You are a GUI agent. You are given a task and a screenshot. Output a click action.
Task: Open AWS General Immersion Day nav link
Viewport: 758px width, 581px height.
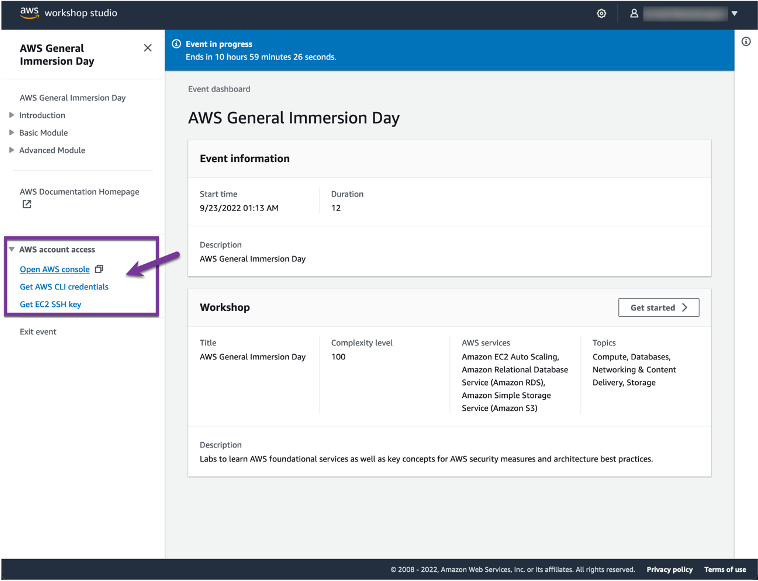click(73, 98)
